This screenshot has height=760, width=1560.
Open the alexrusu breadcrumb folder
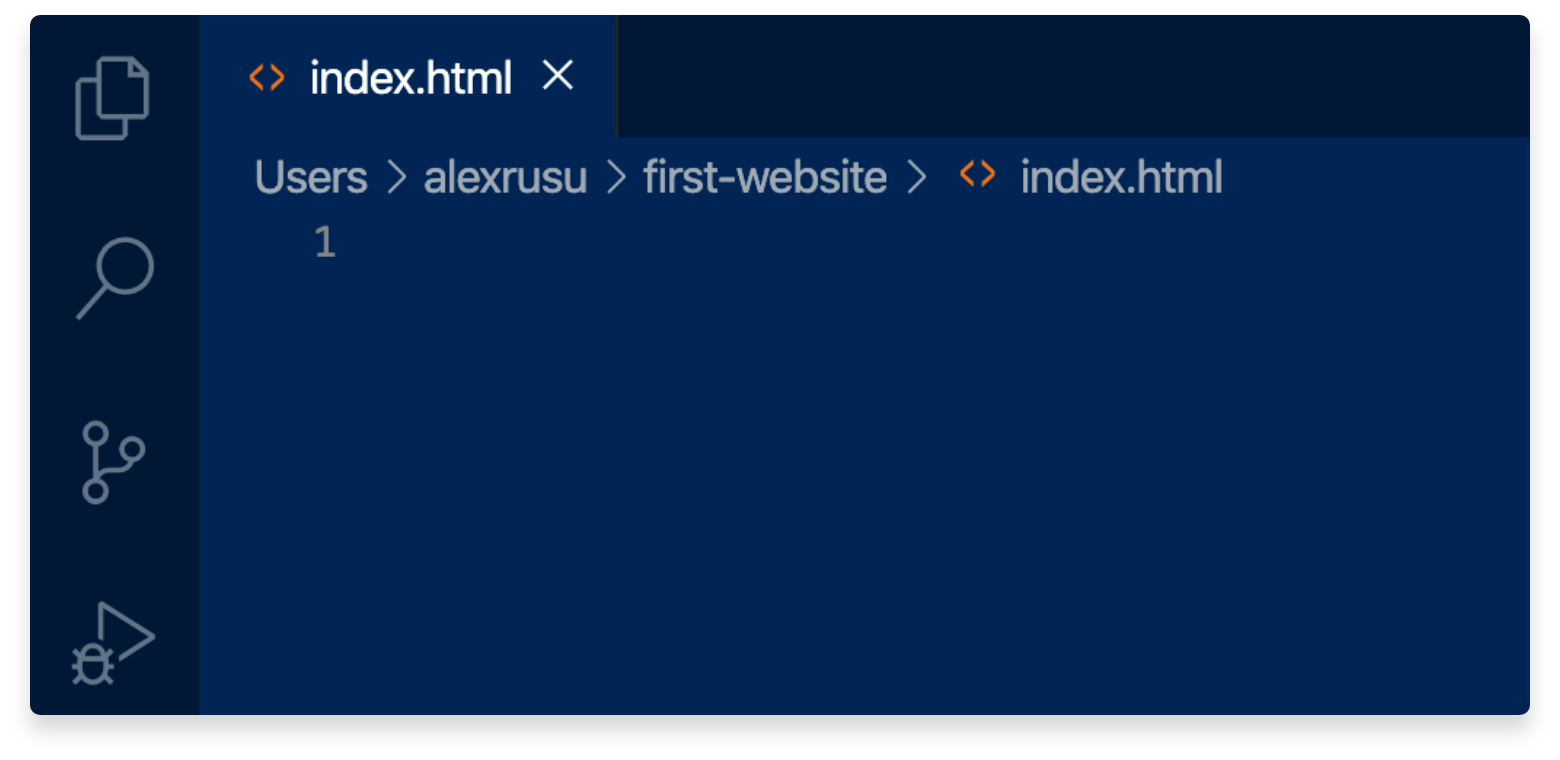[x=505, y=178]
